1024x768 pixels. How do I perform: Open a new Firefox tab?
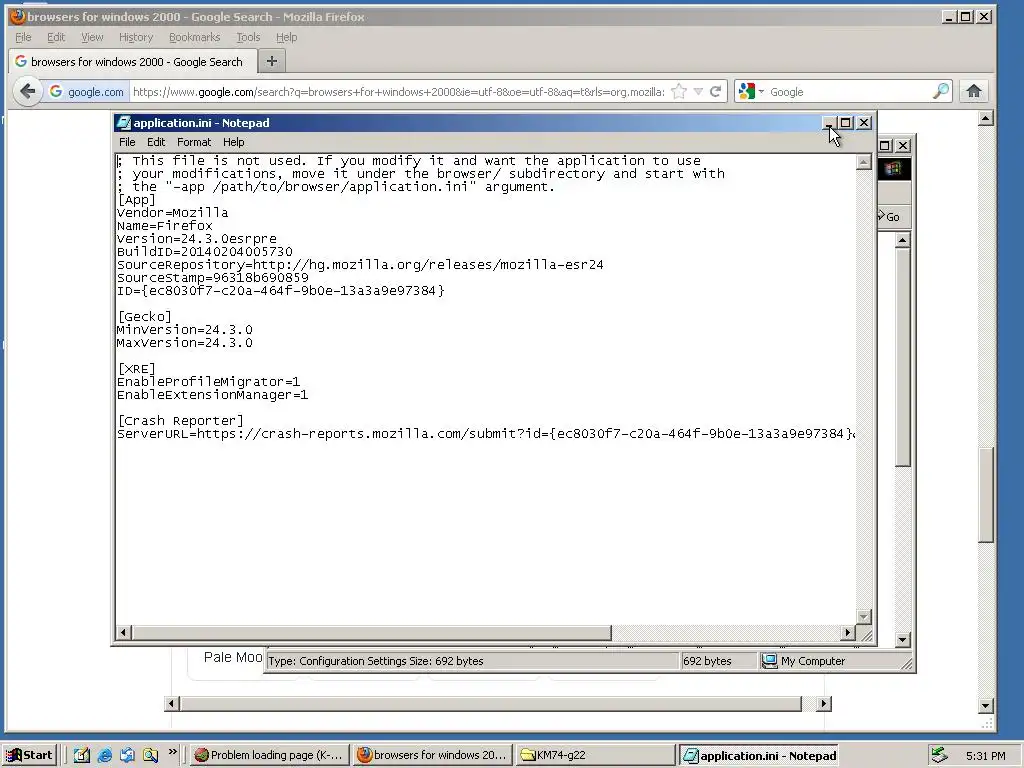(x=272, y=61)
